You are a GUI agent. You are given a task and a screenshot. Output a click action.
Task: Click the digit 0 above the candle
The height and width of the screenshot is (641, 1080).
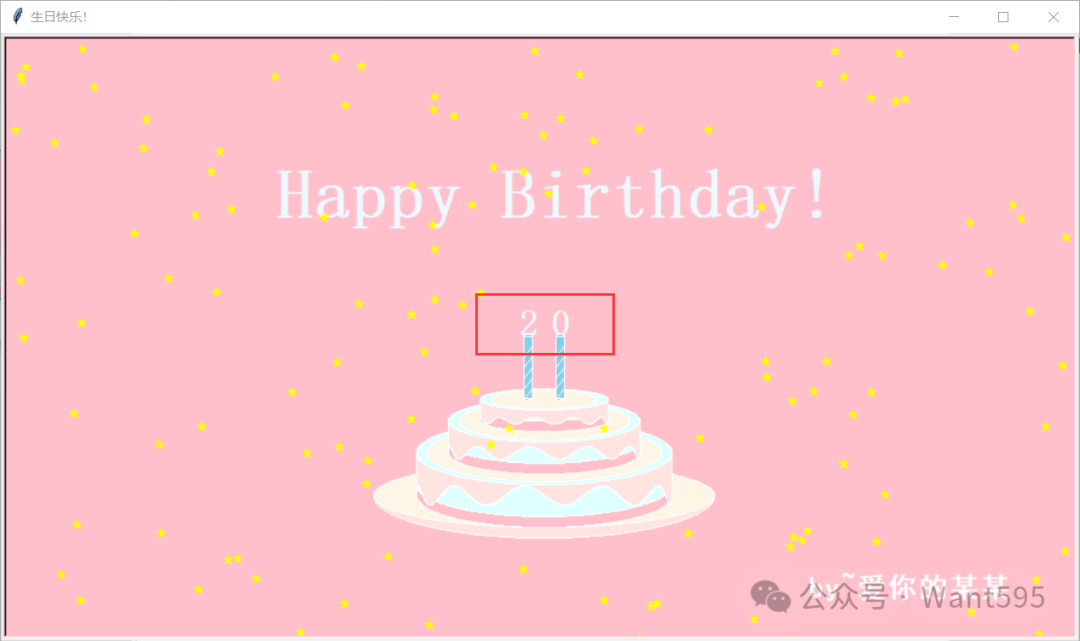pyautogui.click(x=561, y=322)
